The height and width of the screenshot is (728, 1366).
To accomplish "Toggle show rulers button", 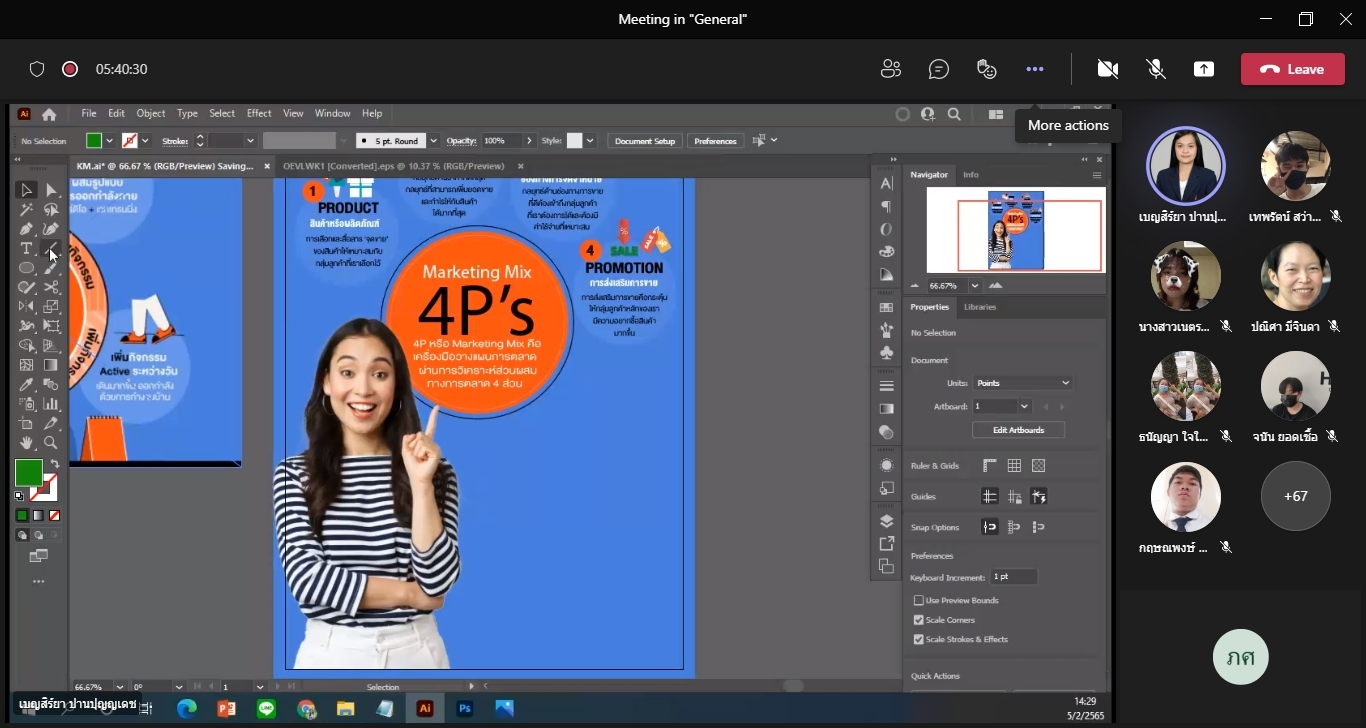I will coord(990,466).
